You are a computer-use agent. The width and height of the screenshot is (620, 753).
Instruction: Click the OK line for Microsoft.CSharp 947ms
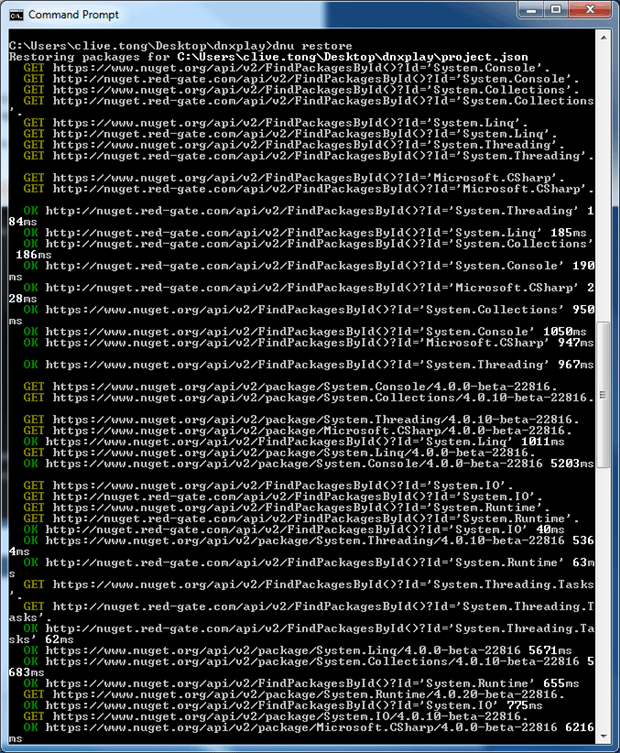(x=308, y=343)
